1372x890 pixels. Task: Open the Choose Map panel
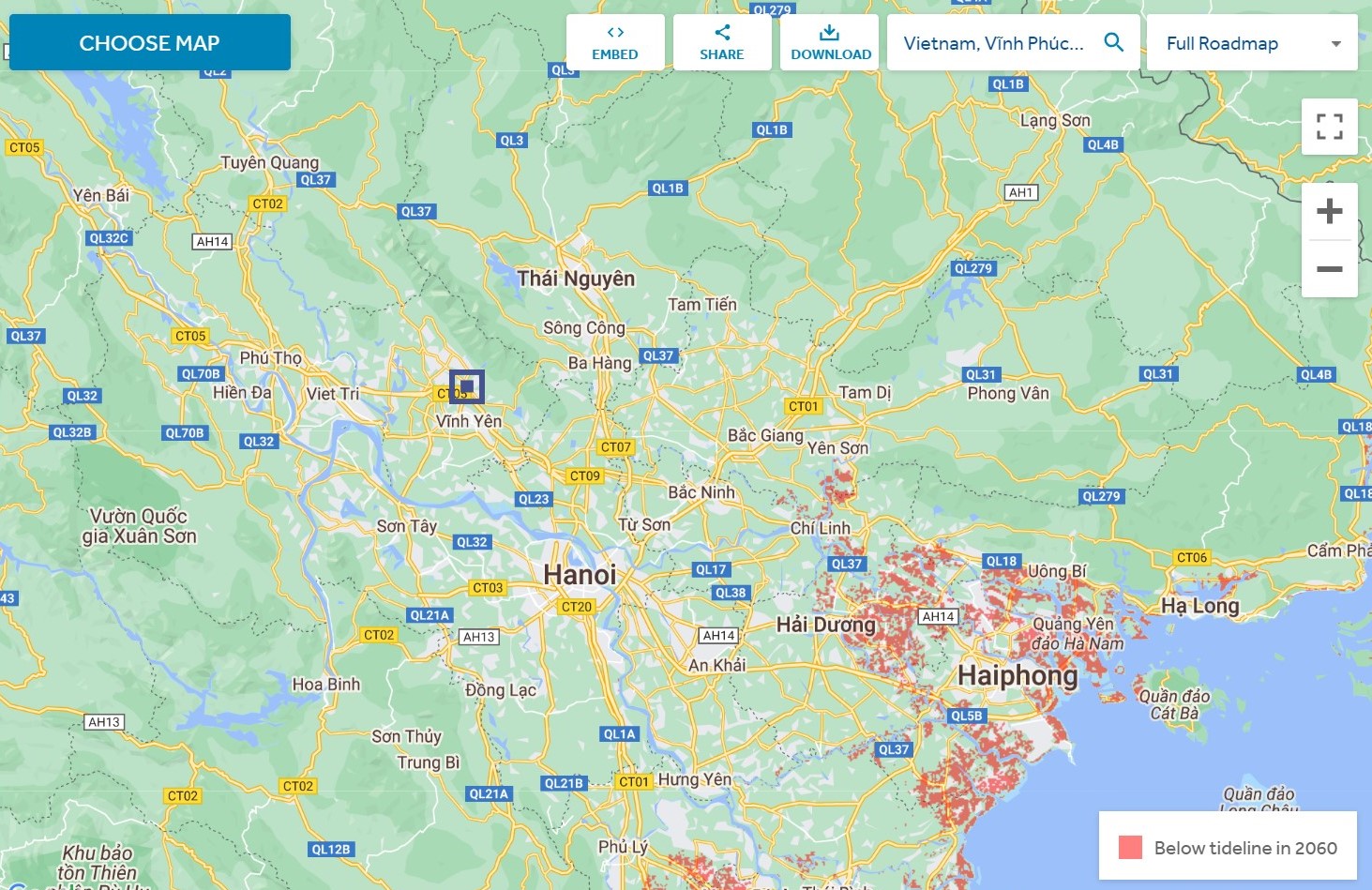tap(150, 42)
